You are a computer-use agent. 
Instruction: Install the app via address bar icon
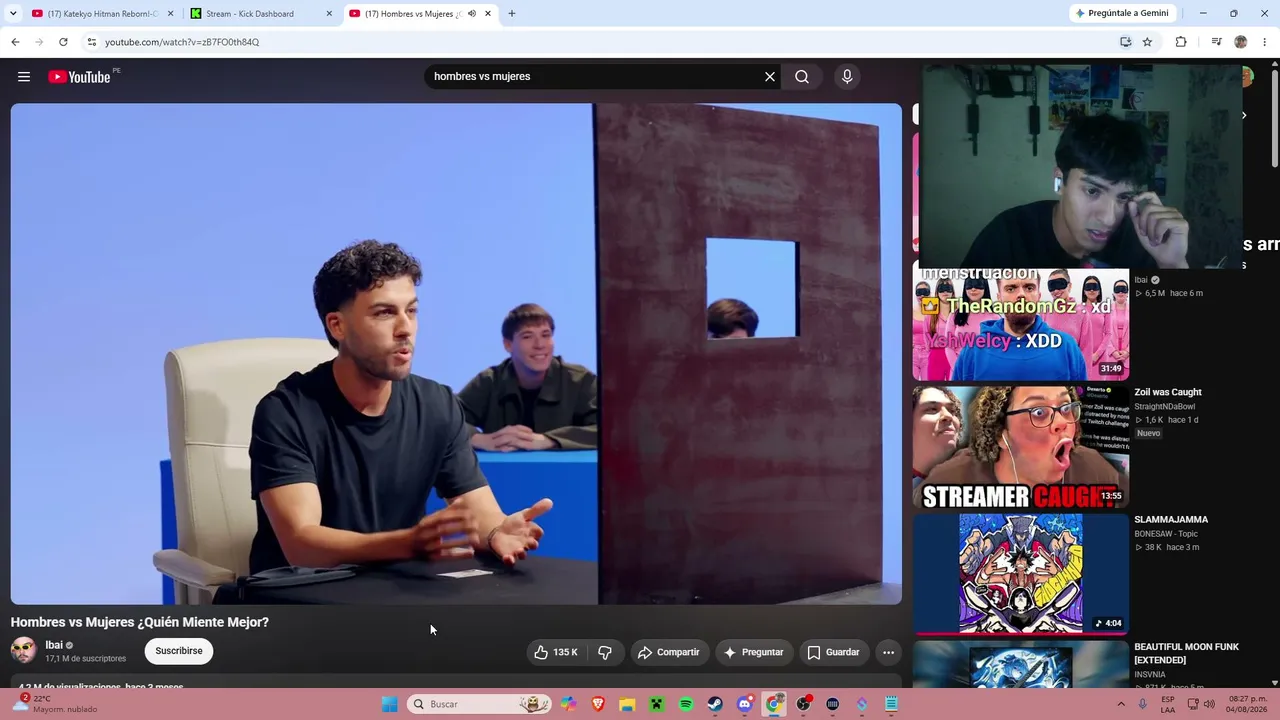(1125, 42)
